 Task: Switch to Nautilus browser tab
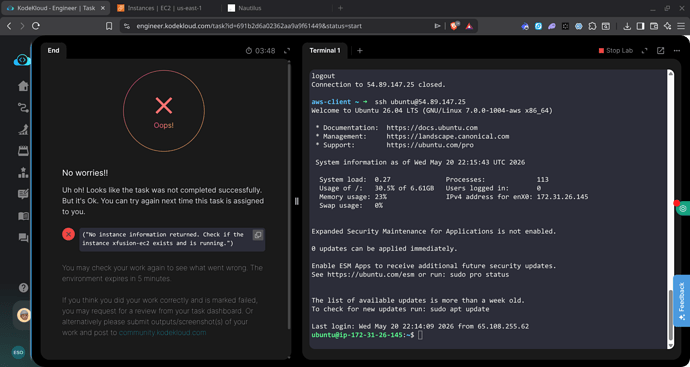click(x=249, y=8)
